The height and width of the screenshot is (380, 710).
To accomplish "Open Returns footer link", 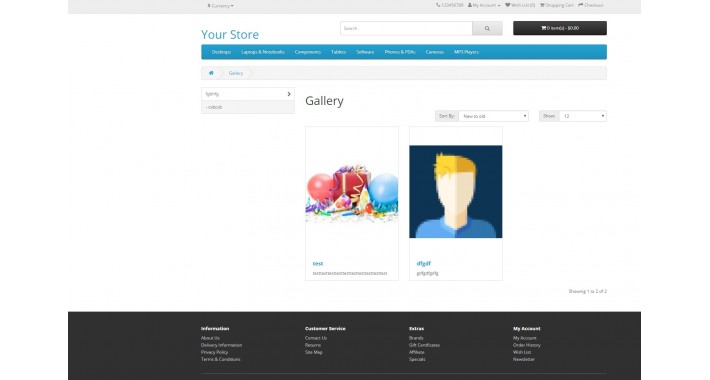I will [313, 345].
